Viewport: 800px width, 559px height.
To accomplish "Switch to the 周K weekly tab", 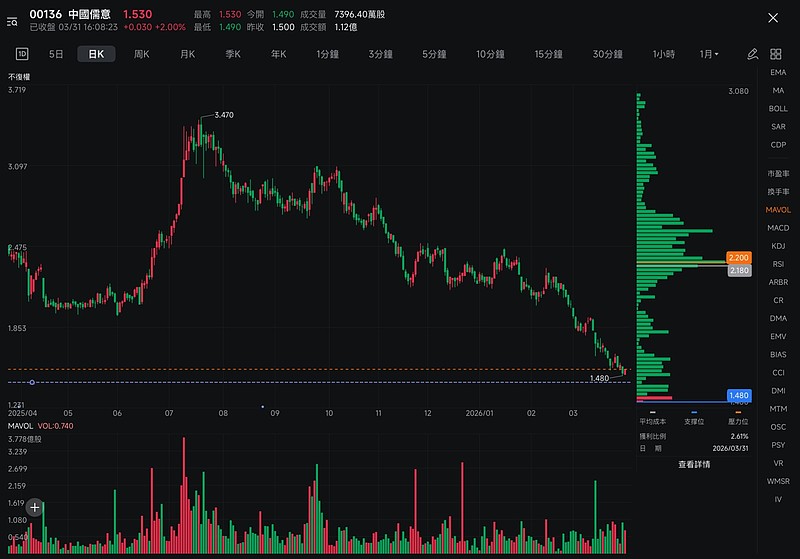I will [142, 54].
